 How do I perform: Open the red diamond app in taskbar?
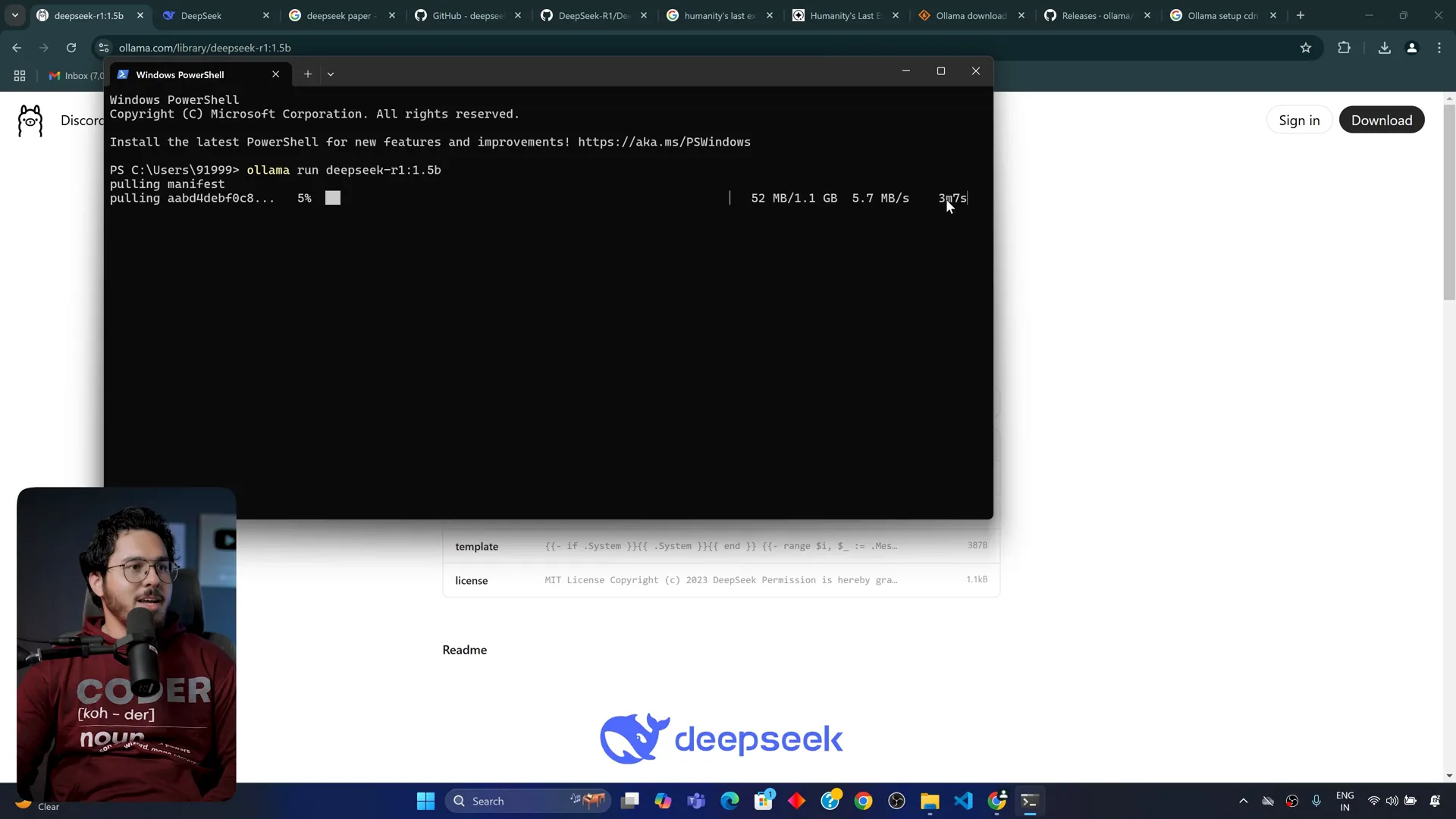[797, 801]
